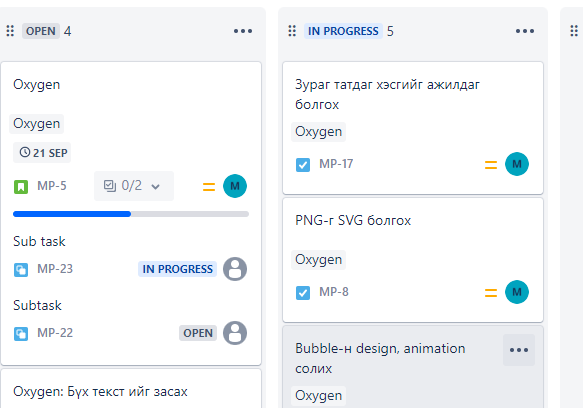Viewport: 583px width, 408px height.
Task: Open issue link MP-22
Action: pyautogui.click(x=55, y=333)
